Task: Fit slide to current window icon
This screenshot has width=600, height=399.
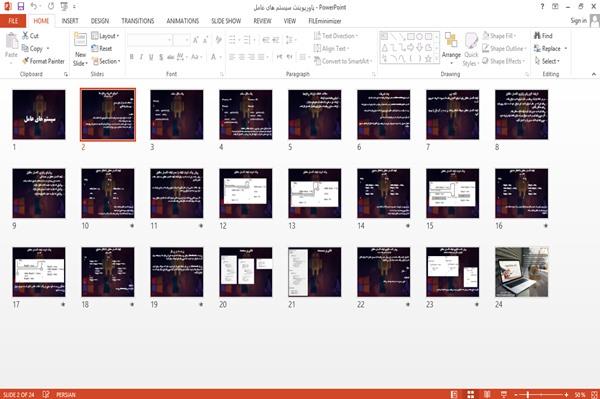Action: (594, 394)
